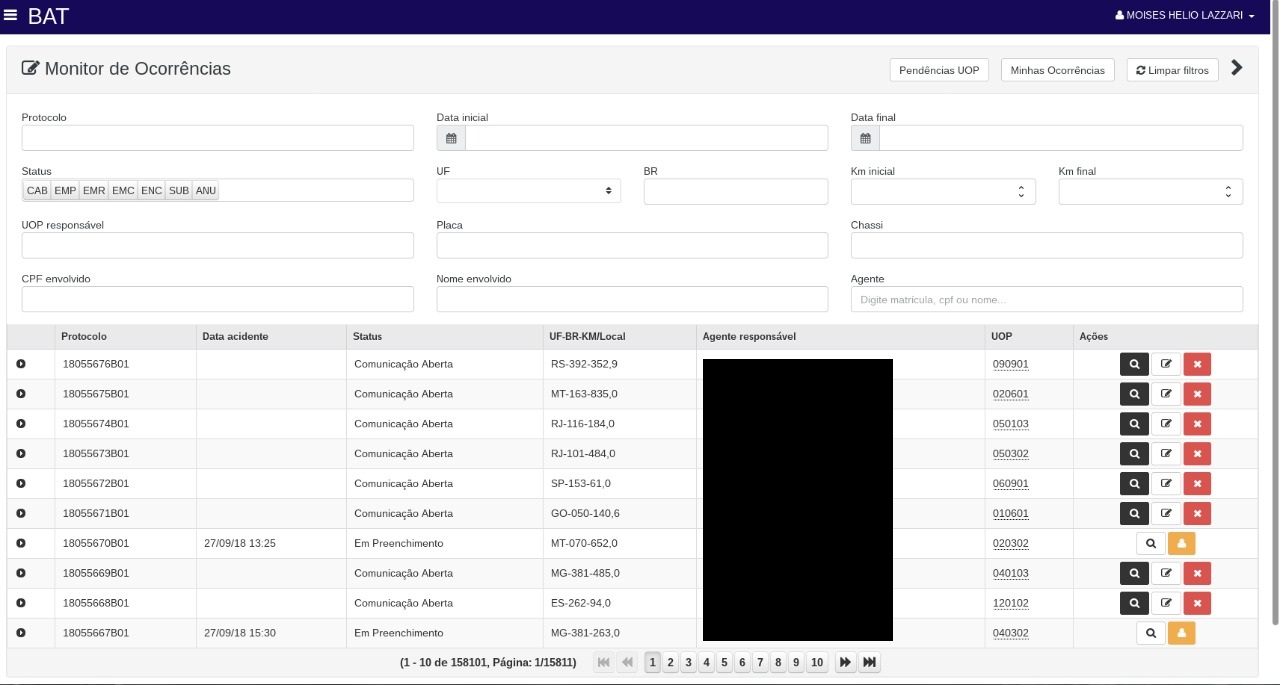Edit occurrence 18055668B01
The height and width of the screenshot is (685, 1280).
coord(1166,603)
